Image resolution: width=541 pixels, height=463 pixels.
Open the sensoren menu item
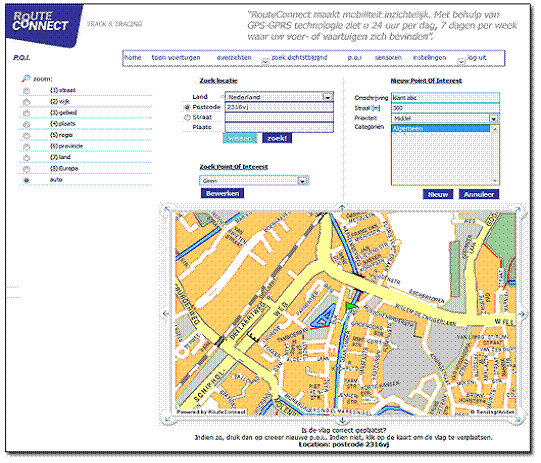tap(388, 58)
